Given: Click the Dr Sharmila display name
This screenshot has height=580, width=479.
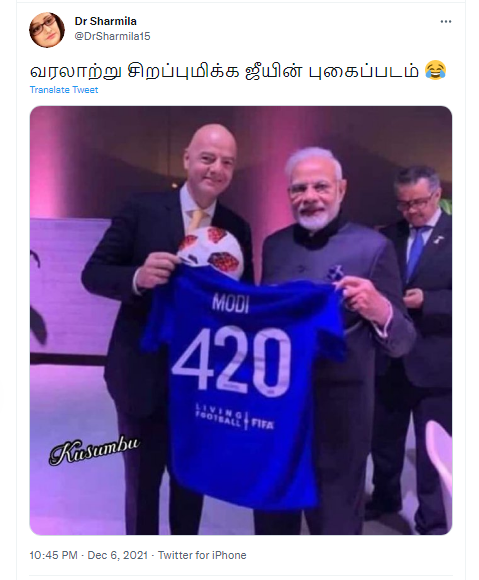Looking at the screenshot, I should (105, 21).
